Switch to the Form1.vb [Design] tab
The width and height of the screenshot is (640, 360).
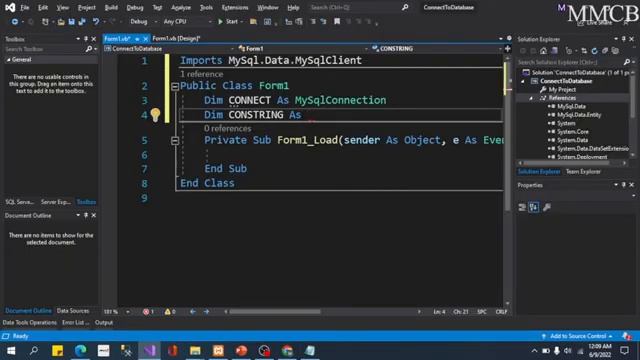point(176,38)
